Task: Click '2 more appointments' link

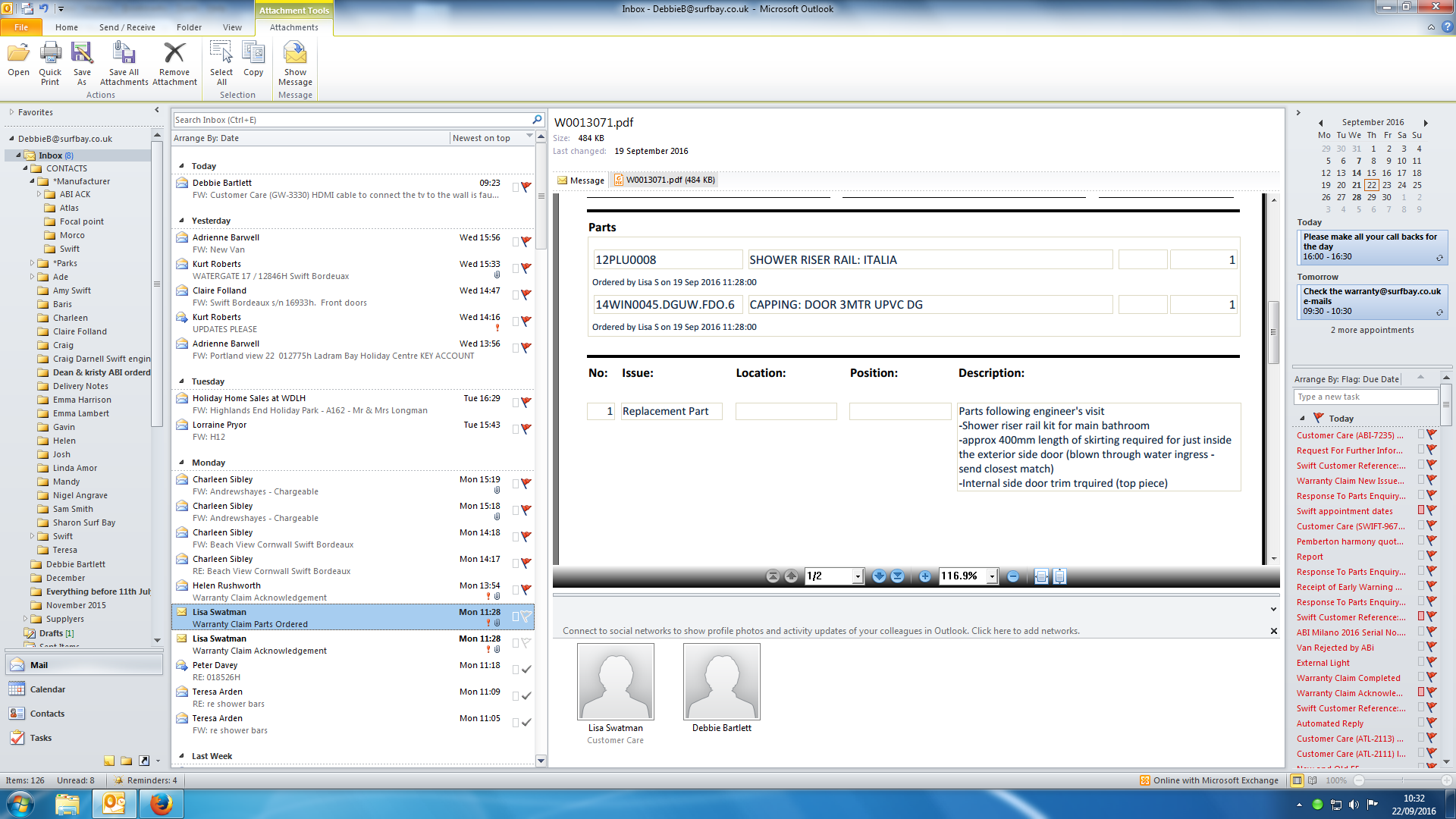Action: click(x=1372, y=330)
